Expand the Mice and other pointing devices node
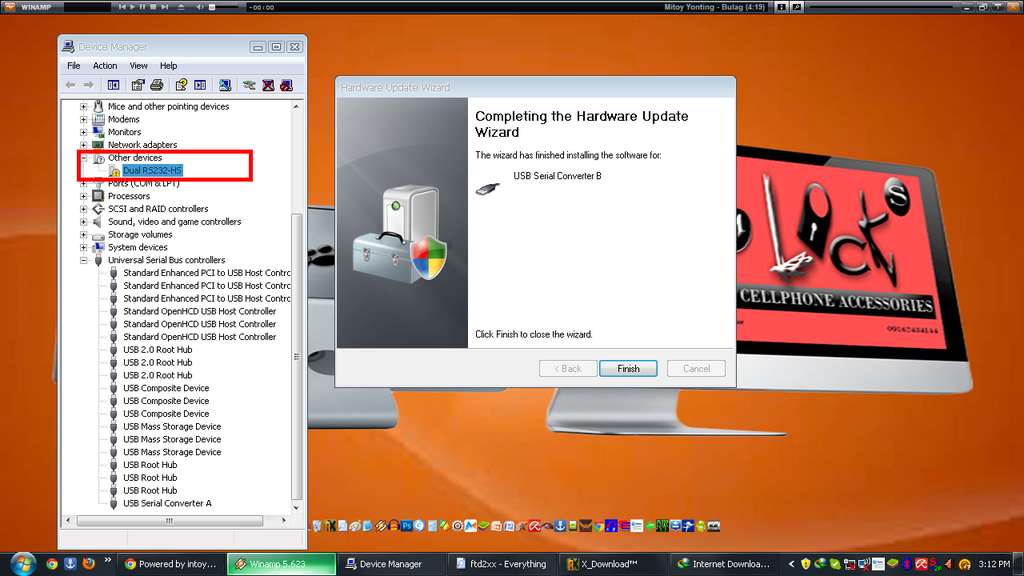Viewport: 1024px width, 576px height. (x=84, y=106)
